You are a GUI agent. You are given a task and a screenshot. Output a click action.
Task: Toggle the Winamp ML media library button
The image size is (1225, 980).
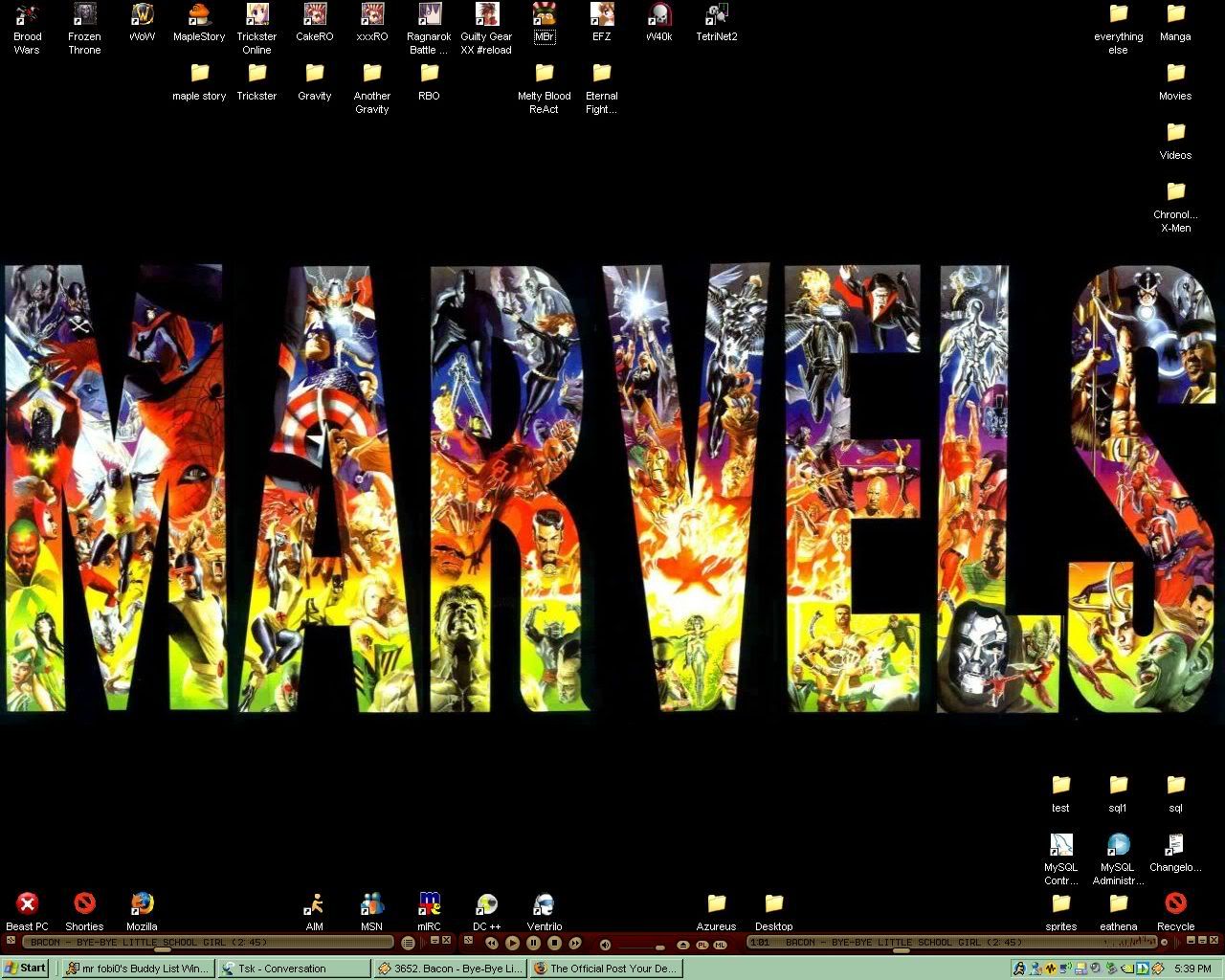(x=720, y=945)
